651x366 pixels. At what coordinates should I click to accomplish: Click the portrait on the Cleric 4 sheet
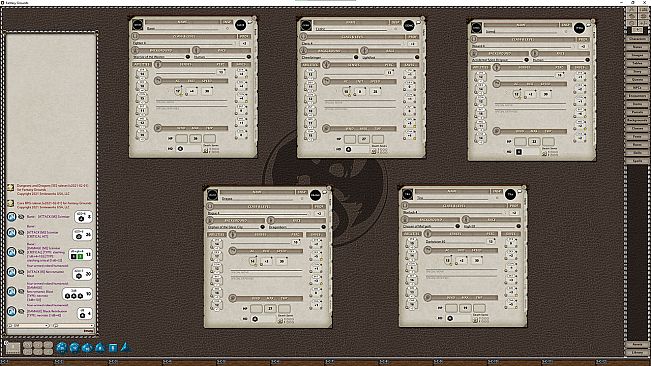point(306,25)
